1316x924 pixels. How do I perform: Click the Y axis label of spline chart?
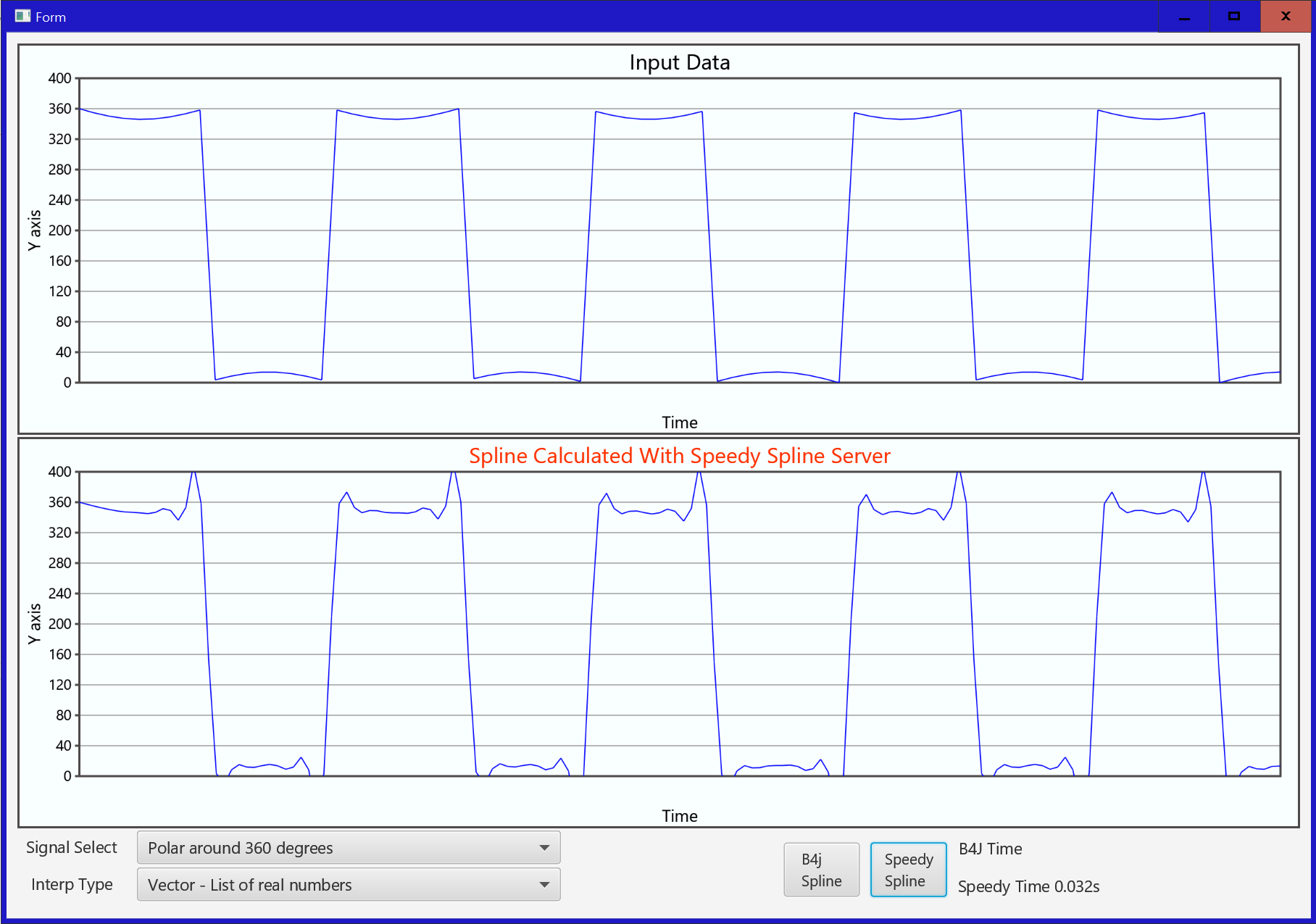[34, 624]
